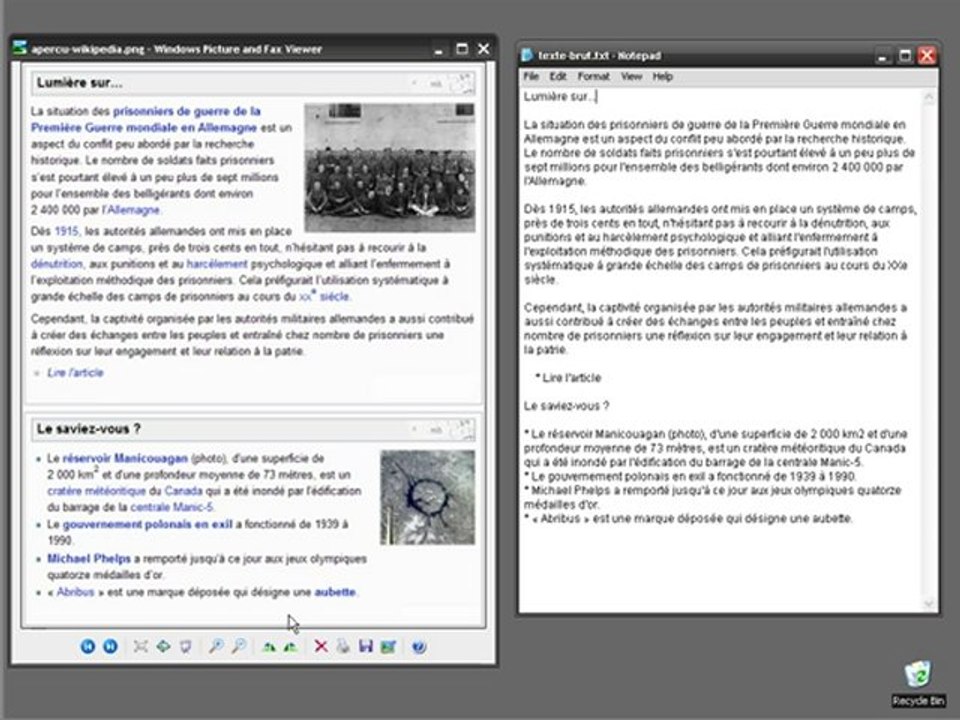Maximize the Notepad window
Viewport: 960px width, 720px height.
coord(905,56)
